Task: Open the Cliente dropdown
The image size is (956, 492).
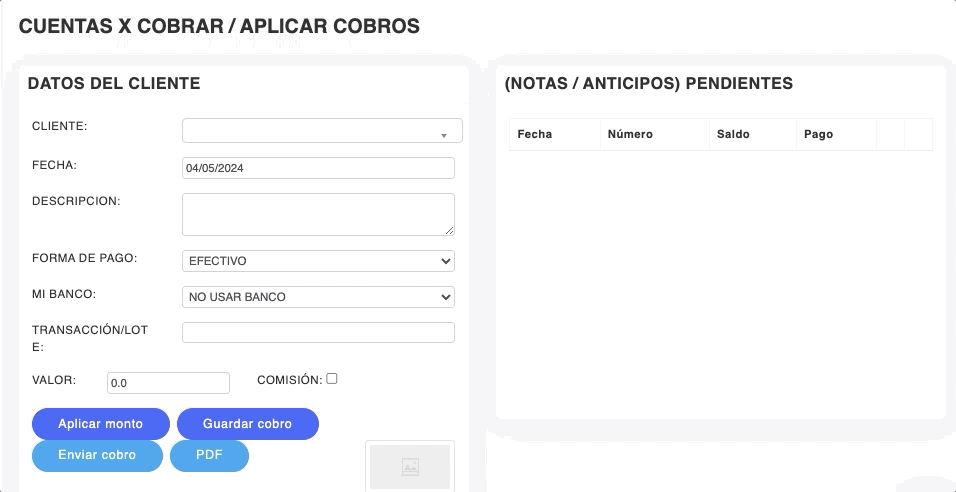Action: click(x=322, y=131)
